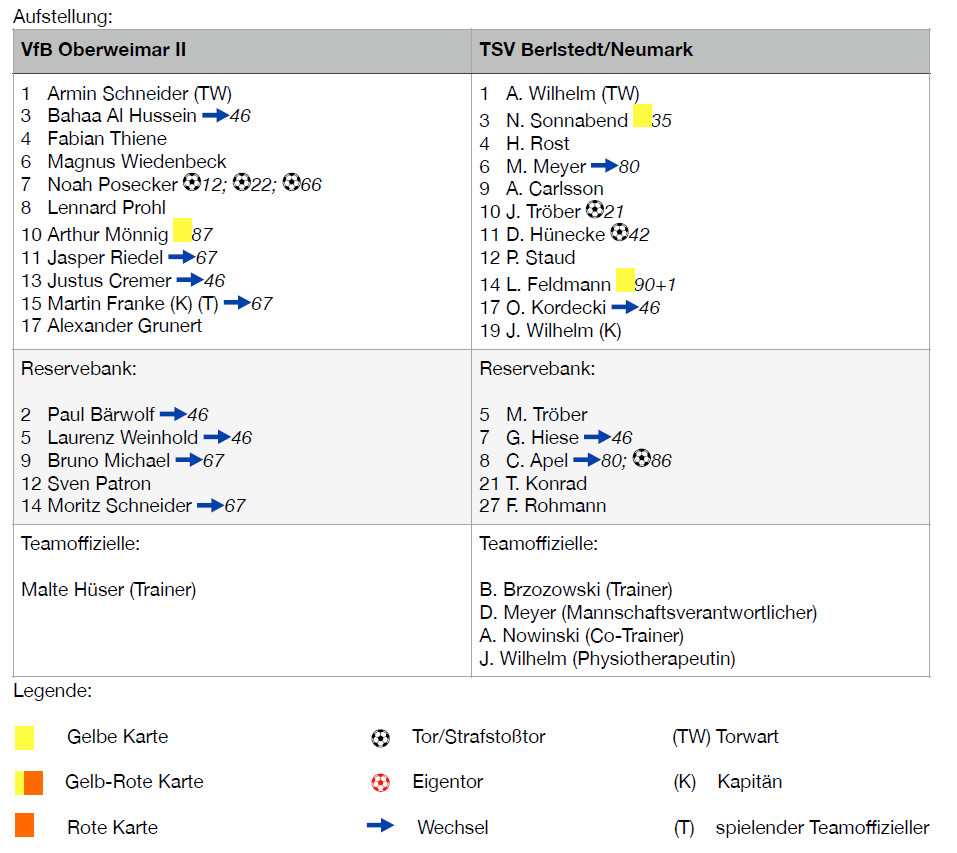Click the yellow card next to Arthur Mönnig
957x853 pixels.
click(x=182, y=230)
